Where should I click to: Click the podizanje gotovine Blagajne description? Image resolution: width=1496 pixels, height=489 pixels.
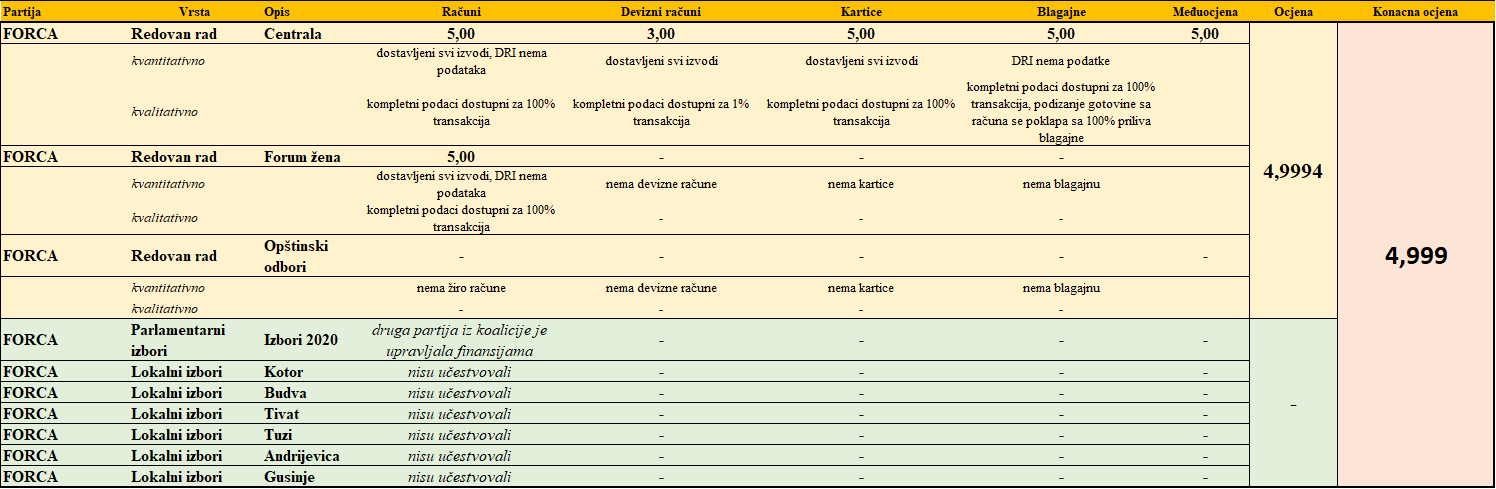(x=1061, y=112)
